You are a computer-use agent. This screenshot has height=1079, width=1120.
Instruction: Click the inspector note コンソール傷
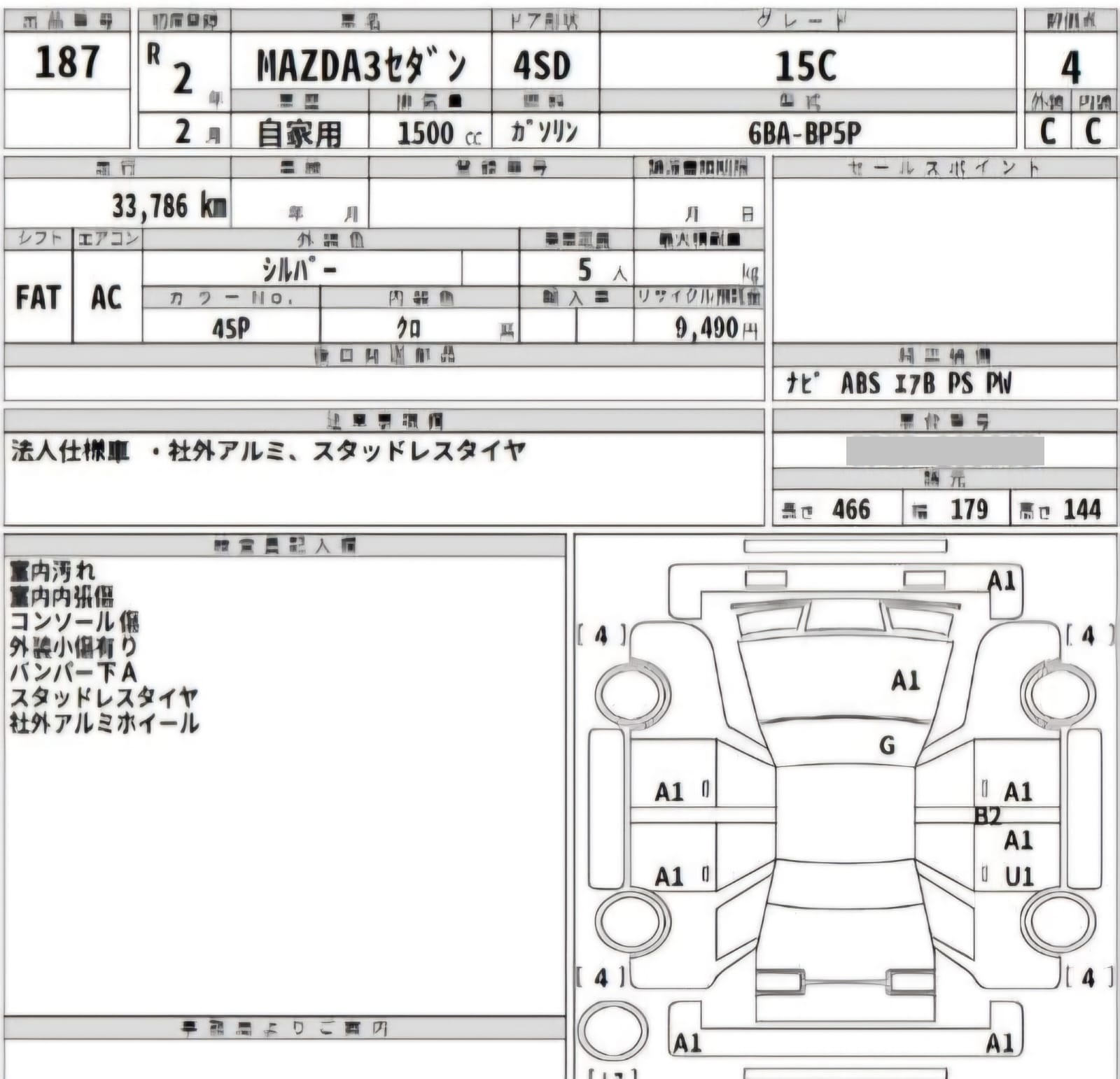(x=74, y=622)
